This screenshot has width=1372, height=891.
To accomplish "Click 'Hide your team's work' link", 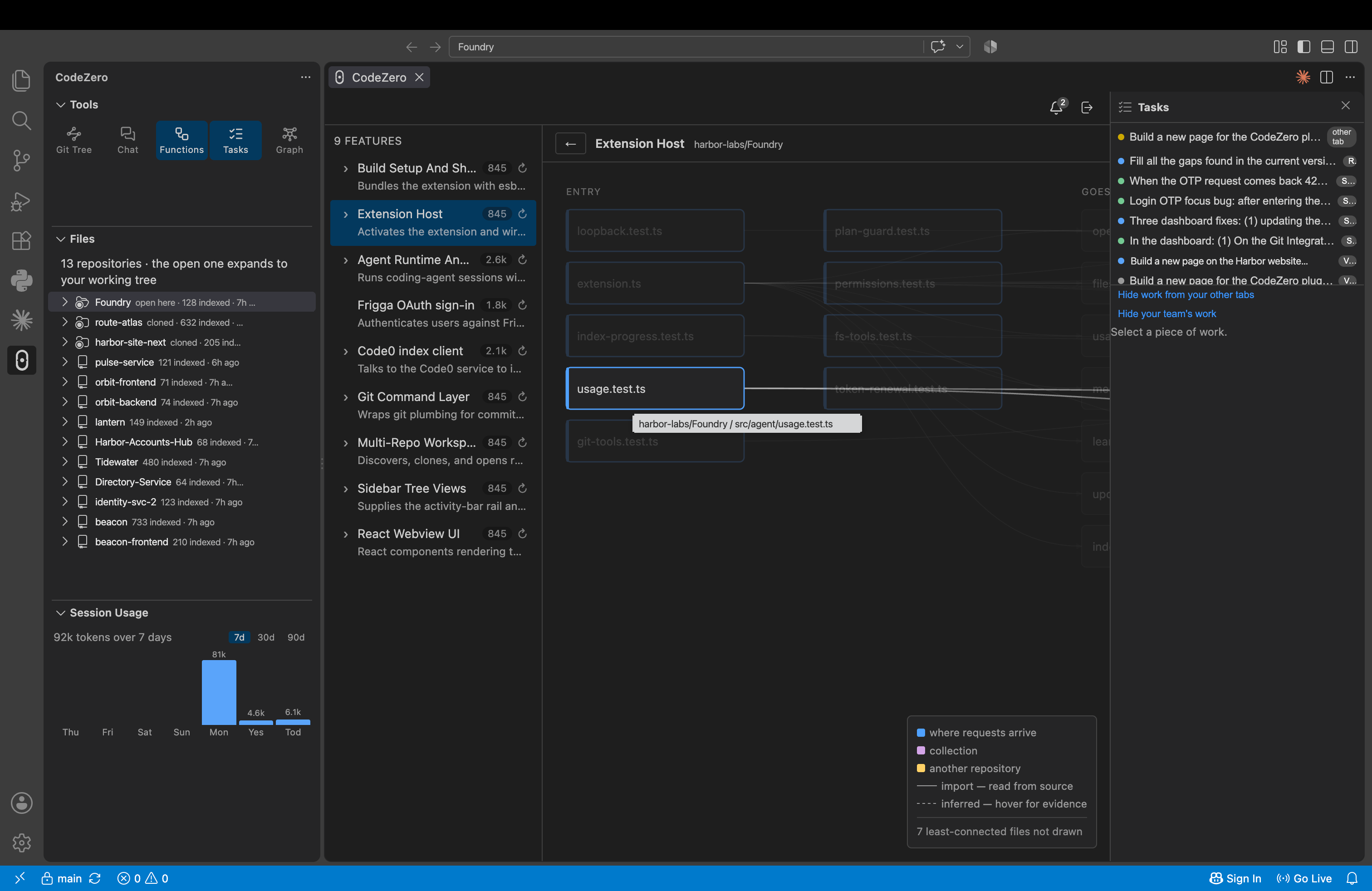I will pos(1166,313).
